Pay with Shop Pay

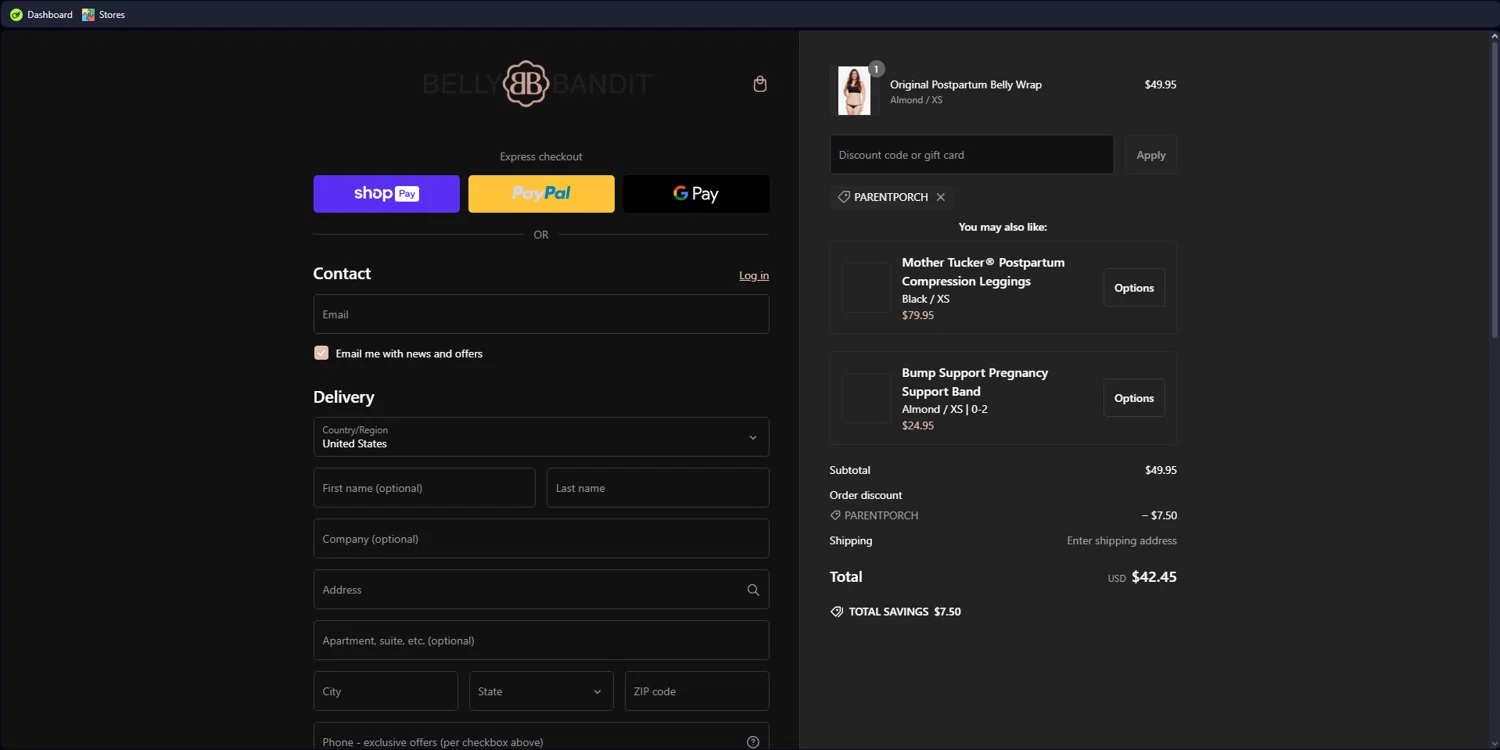point(386,194)
